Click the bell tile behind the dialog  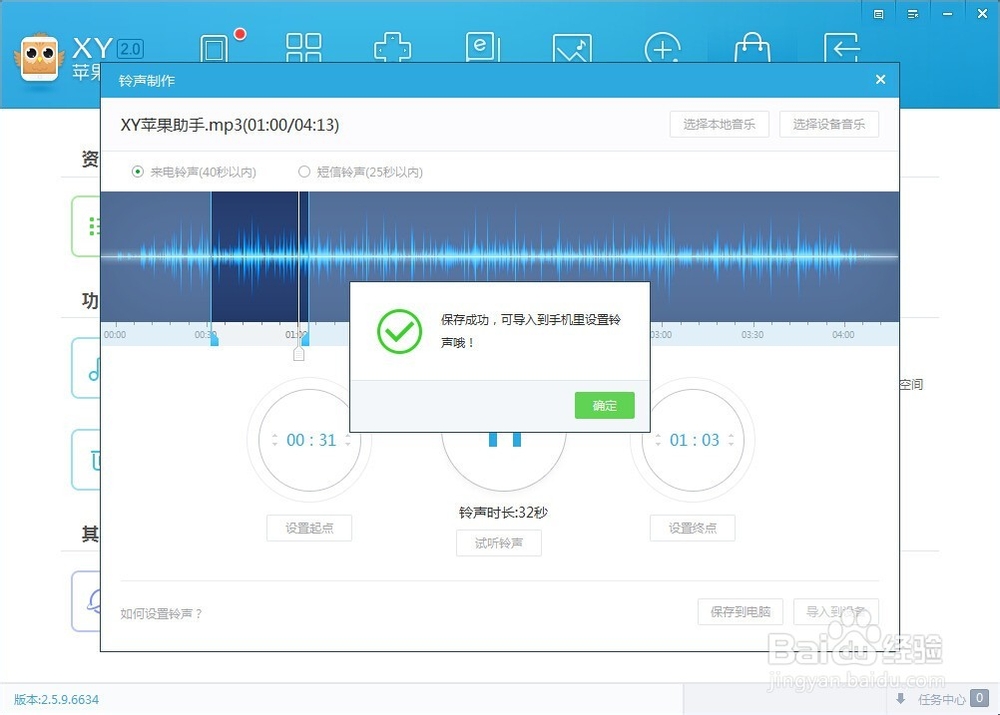click(x=86, y=601)
